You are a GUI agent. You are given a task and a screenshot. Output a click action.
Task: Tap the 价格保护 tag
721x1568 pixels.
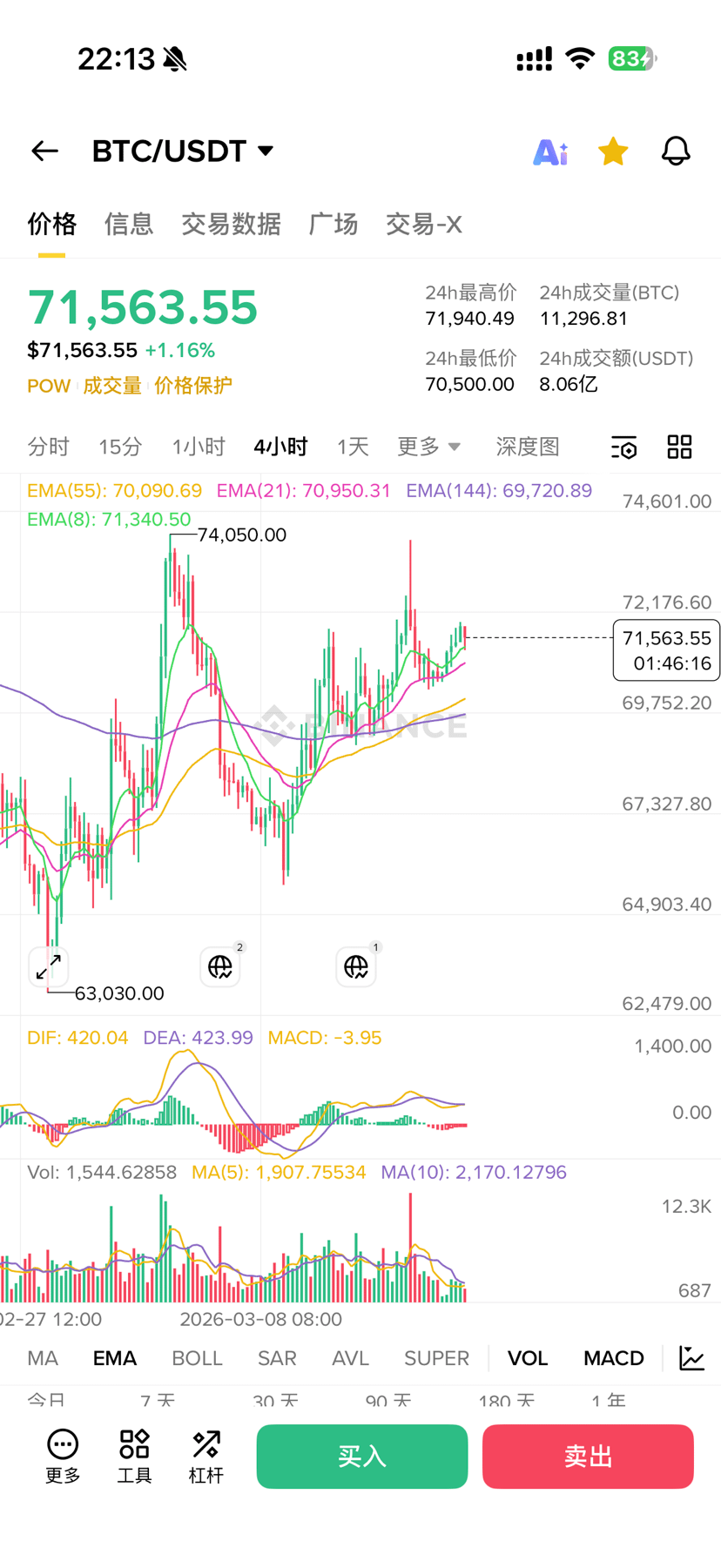tap(193, 386)
